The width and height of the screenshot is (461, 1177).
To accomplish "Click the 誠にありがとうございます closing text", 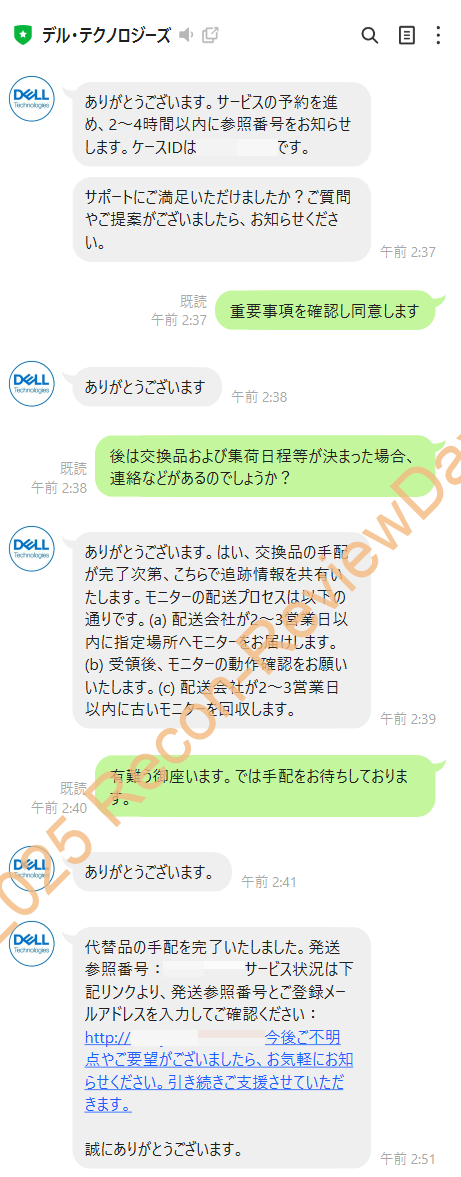I will 163,1148.
